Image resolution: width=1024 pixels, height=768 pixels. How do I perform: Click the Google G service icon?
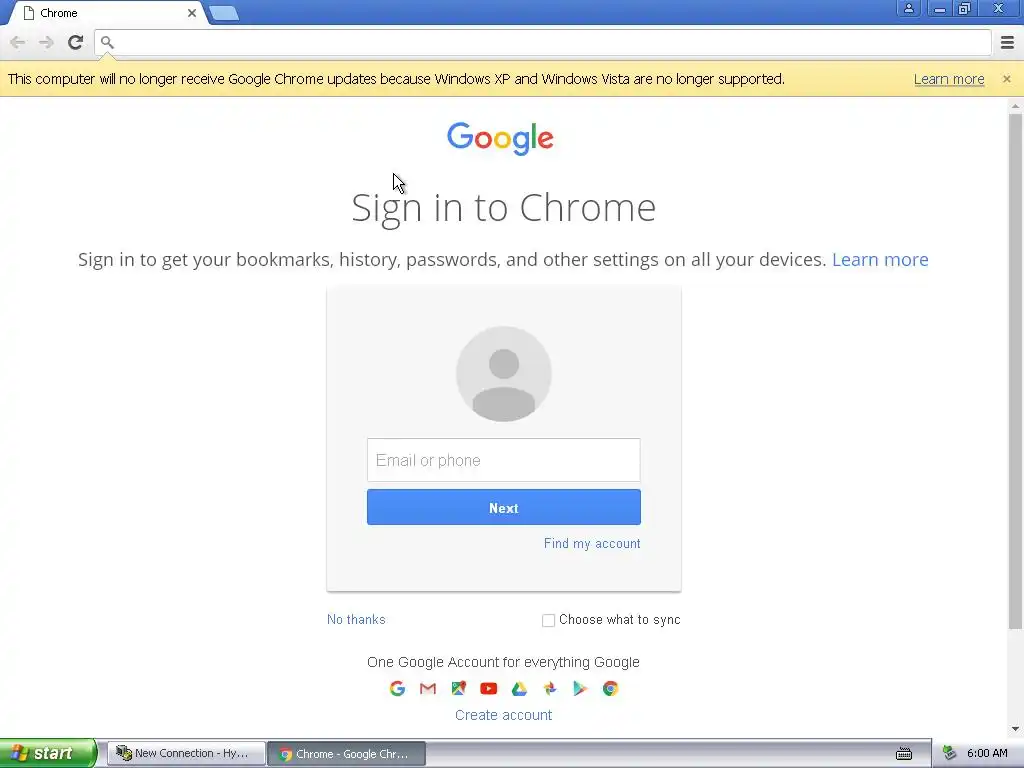coord(397,688)
